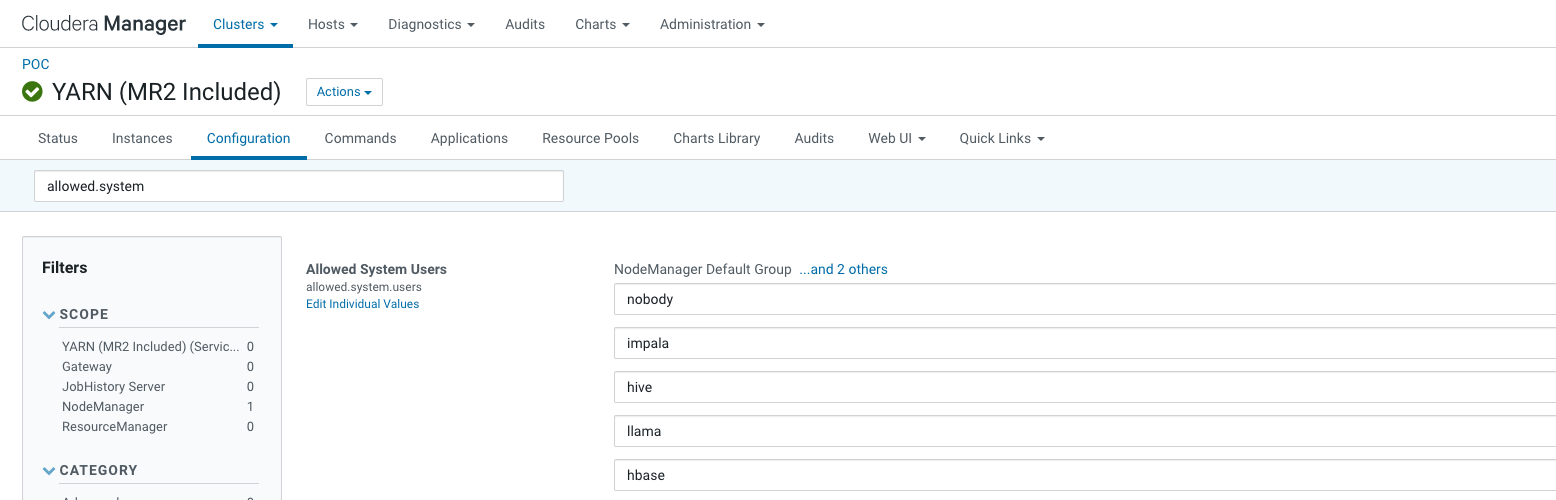This screenshot has height=500, width=1556.
Task: Click the 'hbase' user input field
Action: tap(1085, 475)
